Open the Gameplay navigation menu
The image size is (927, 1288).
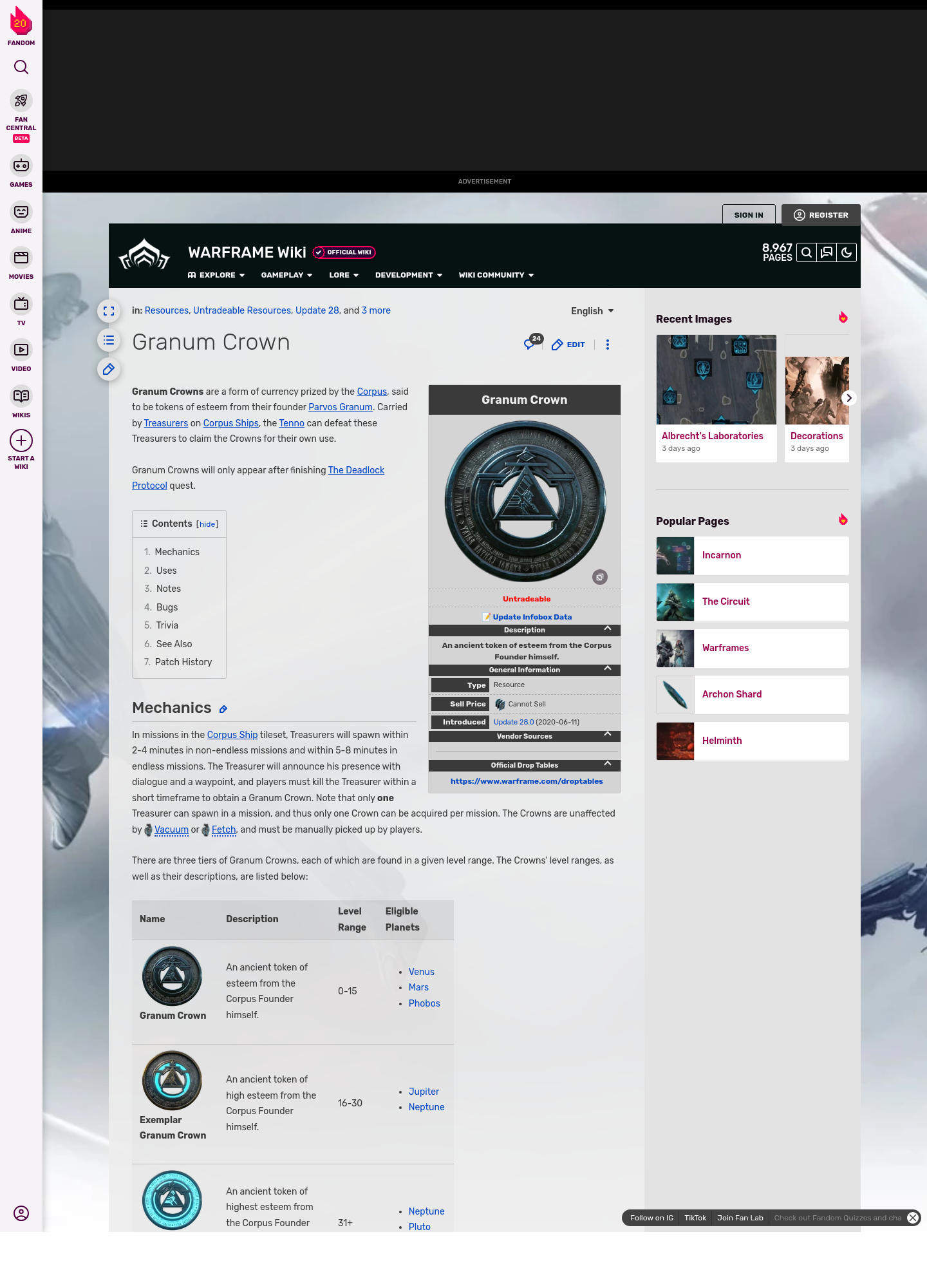(286, 275)
